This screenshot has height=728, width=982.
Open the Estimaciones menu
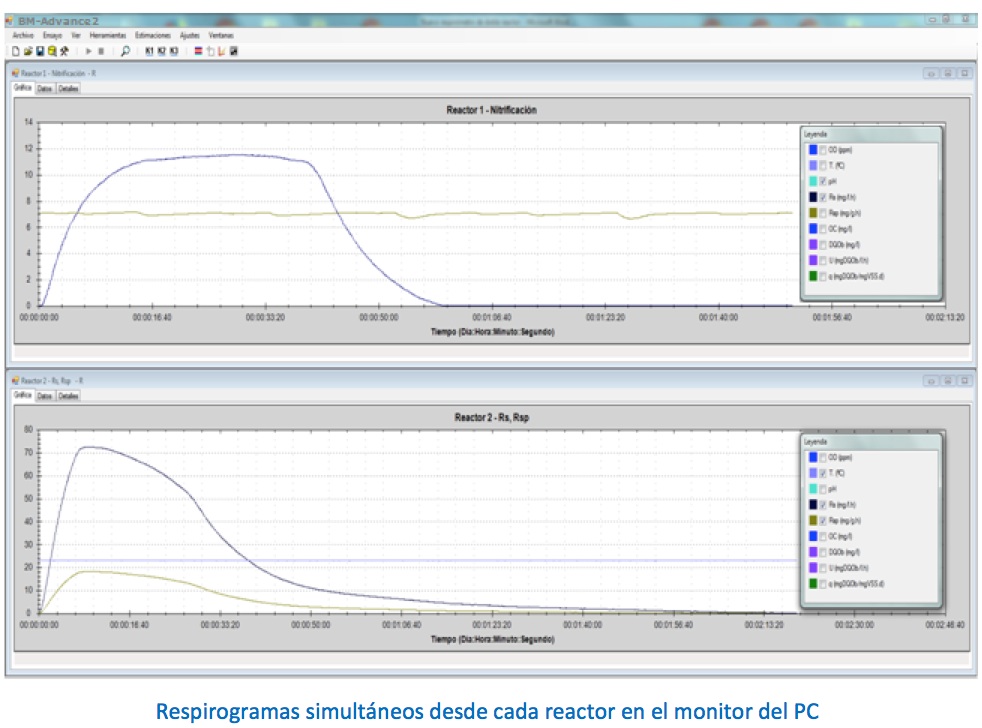click(x=153, y=36)
